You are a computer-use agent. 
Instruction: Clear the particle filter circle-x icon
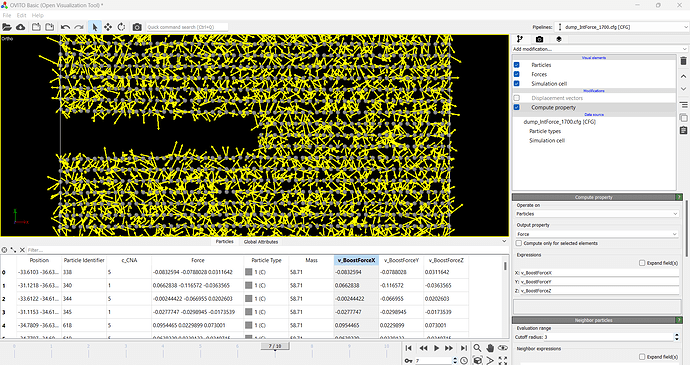click(x=4, y=250)
